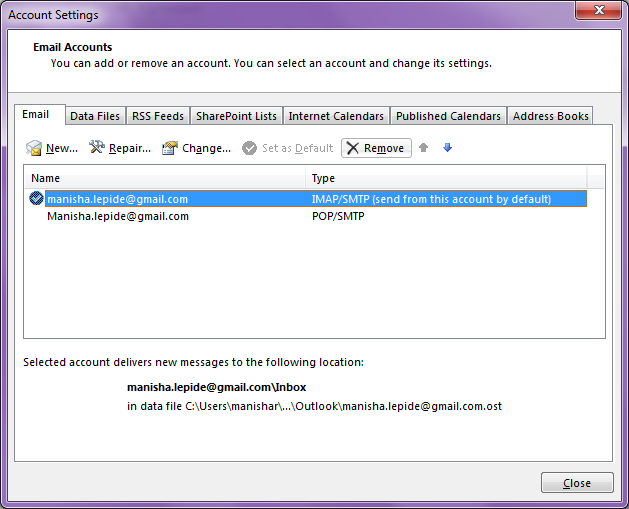Click the Change... button label
Image resolution: width=629 pixels, height=509 pixels.
[207, 148]
